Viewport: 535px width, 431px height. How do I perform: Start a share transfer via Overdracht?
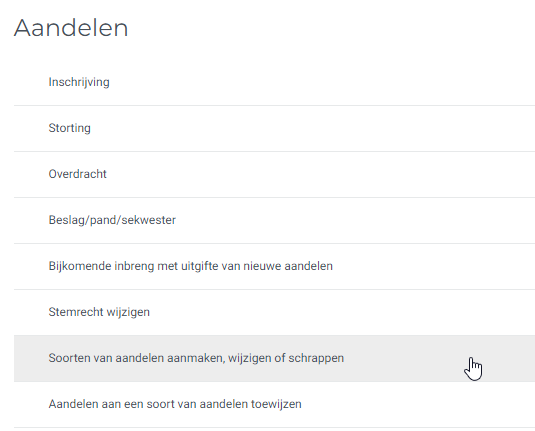point(274,174)
